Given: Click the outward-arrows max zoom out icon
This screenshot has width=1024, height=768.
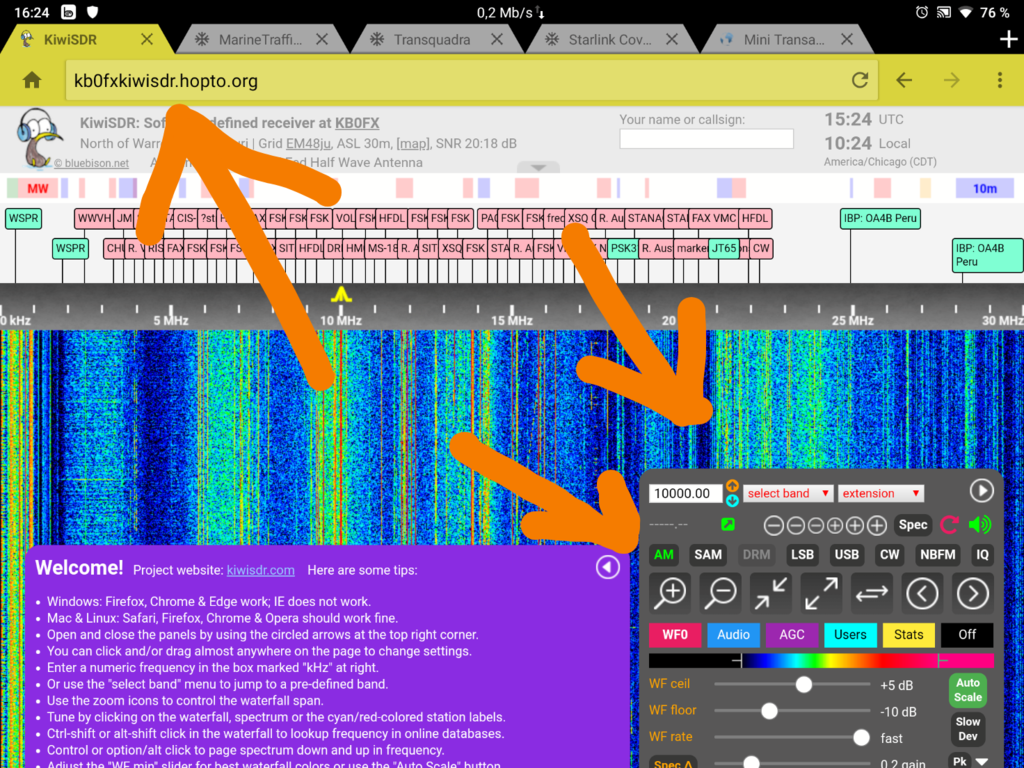Looking at the screenshot, I should tap(821, 594).
